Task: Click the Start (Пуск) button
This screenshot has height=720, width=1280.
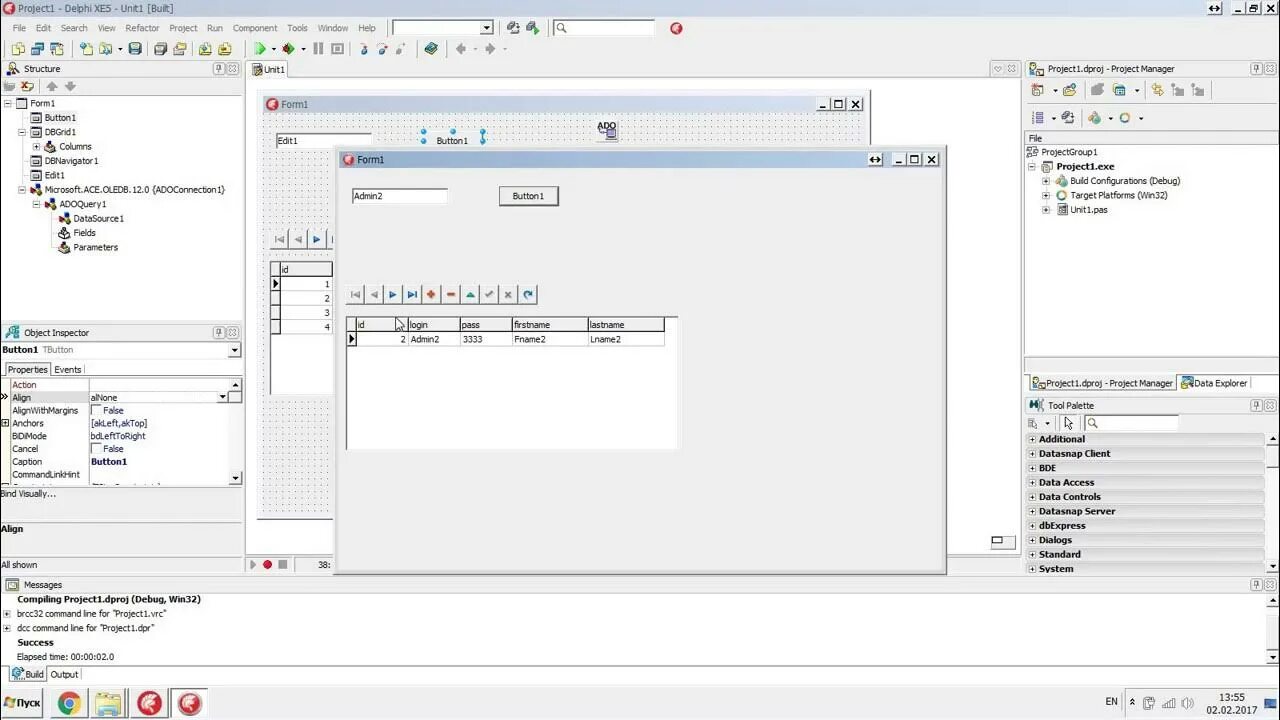Action: [22, 703]
